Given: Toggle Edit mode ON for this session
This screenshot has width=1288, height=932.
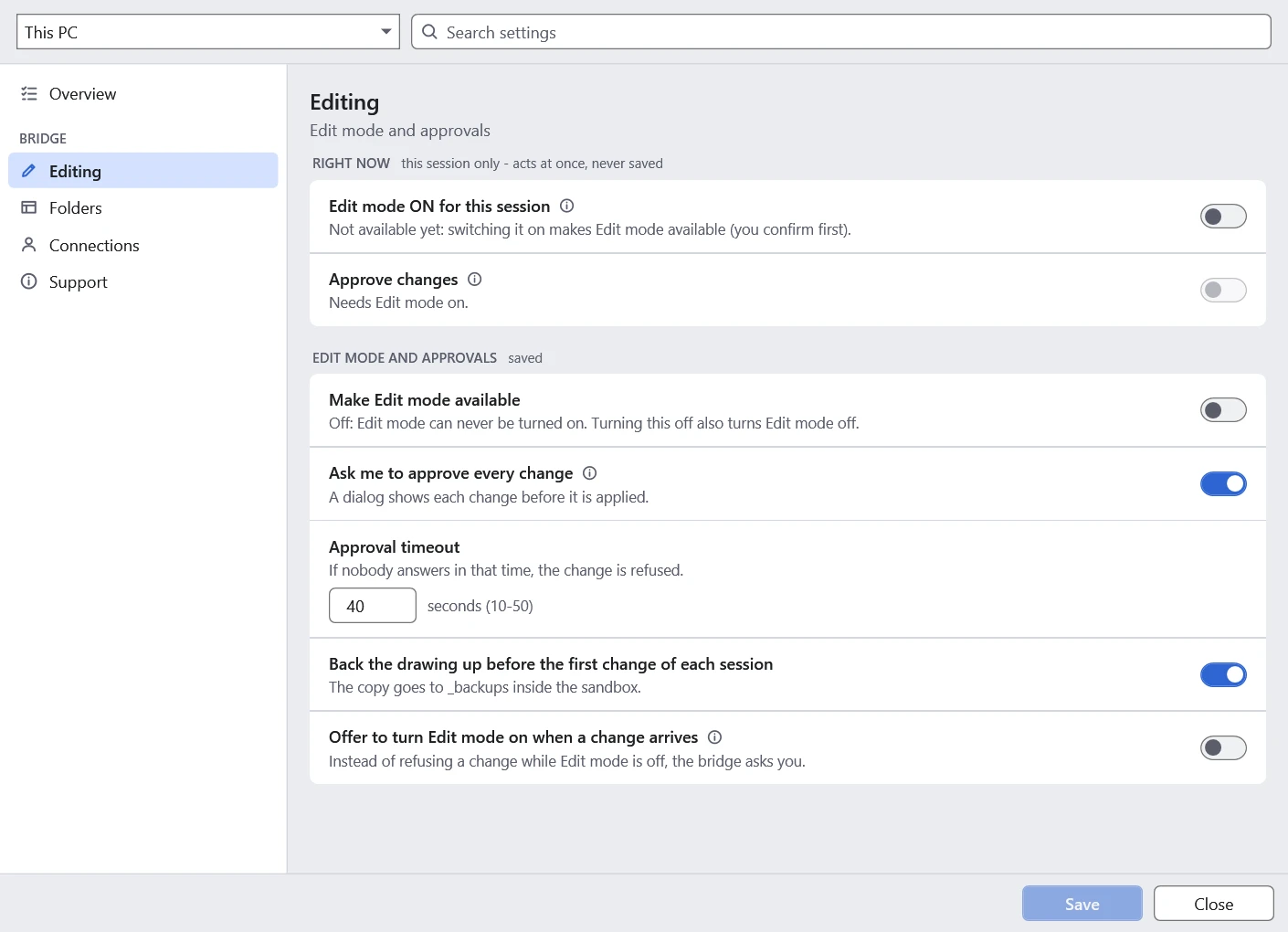Looking at the screenshot, I should pyautogui.click(x=1223, y=217).
